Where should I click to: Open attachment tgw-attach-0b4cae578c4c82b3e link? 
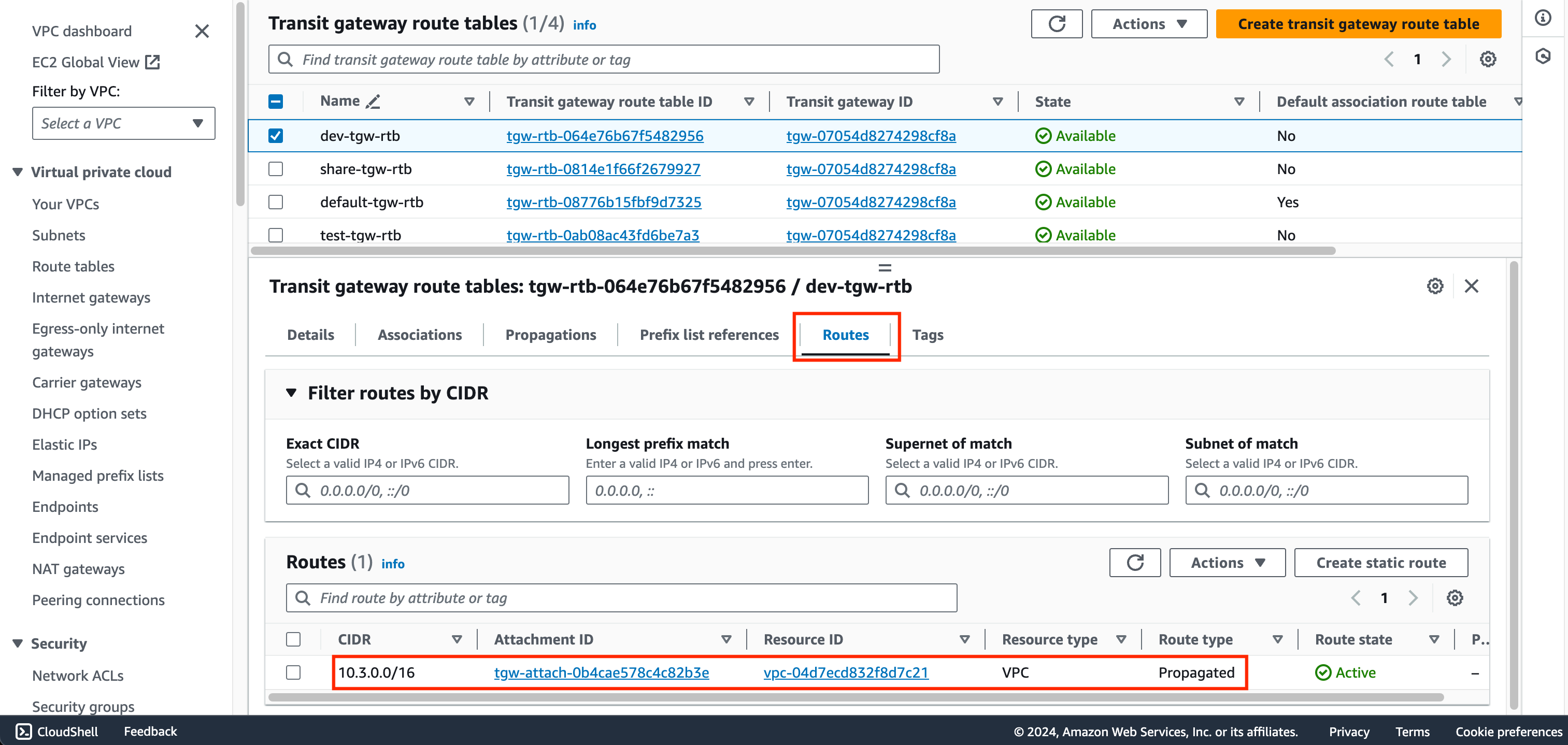tap(602, 672)
